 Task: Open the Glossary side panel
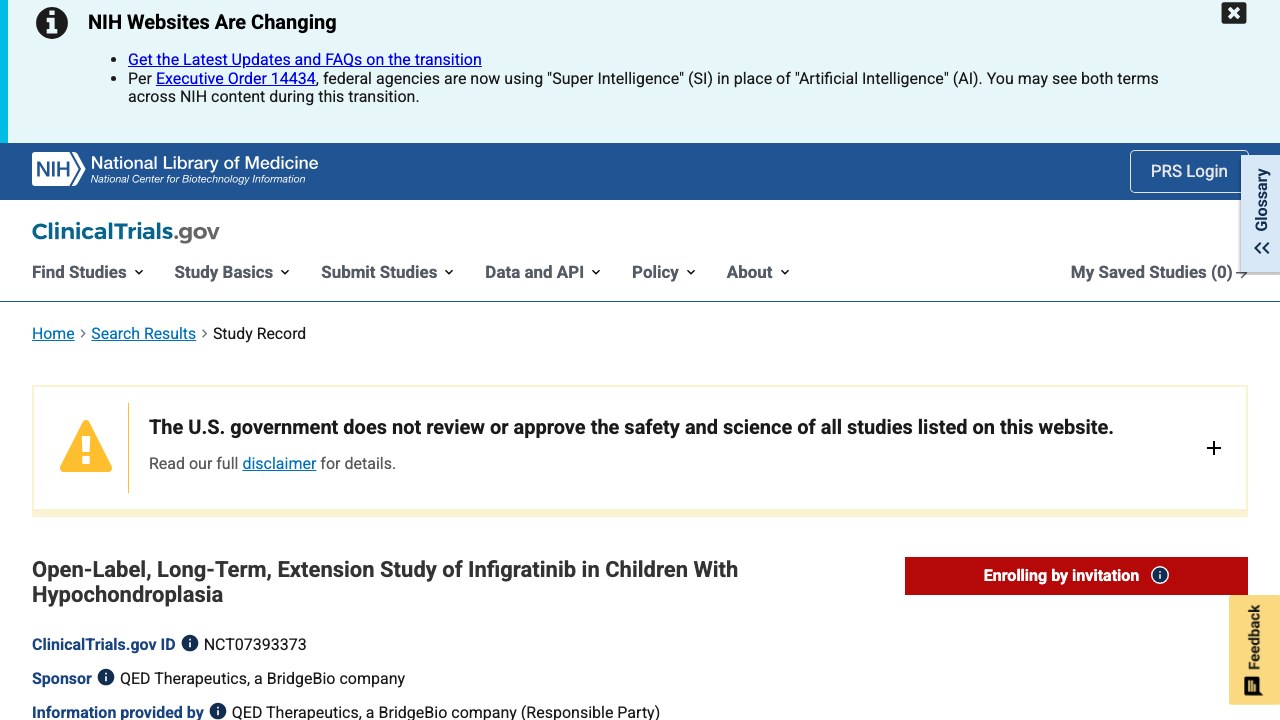[1261, 212]
